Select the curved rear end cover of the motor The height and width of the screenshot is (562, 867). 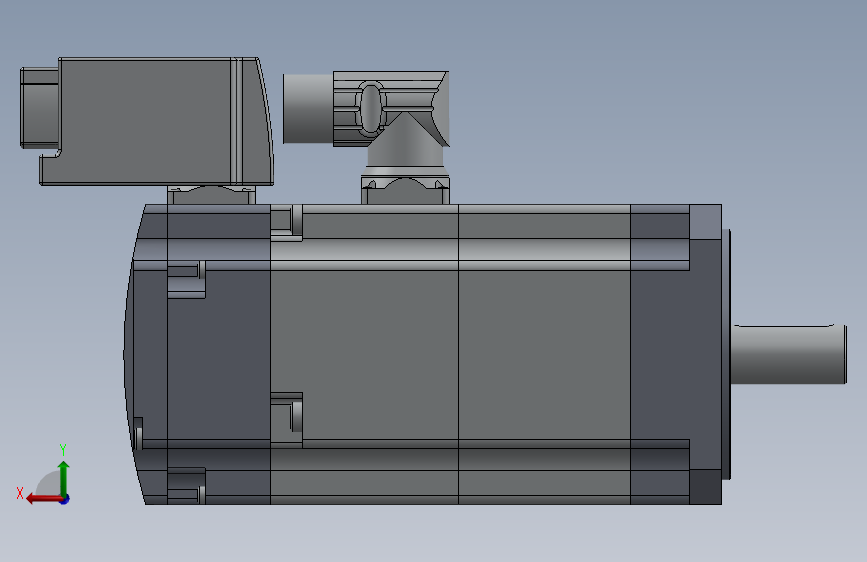tap(145, 354)
